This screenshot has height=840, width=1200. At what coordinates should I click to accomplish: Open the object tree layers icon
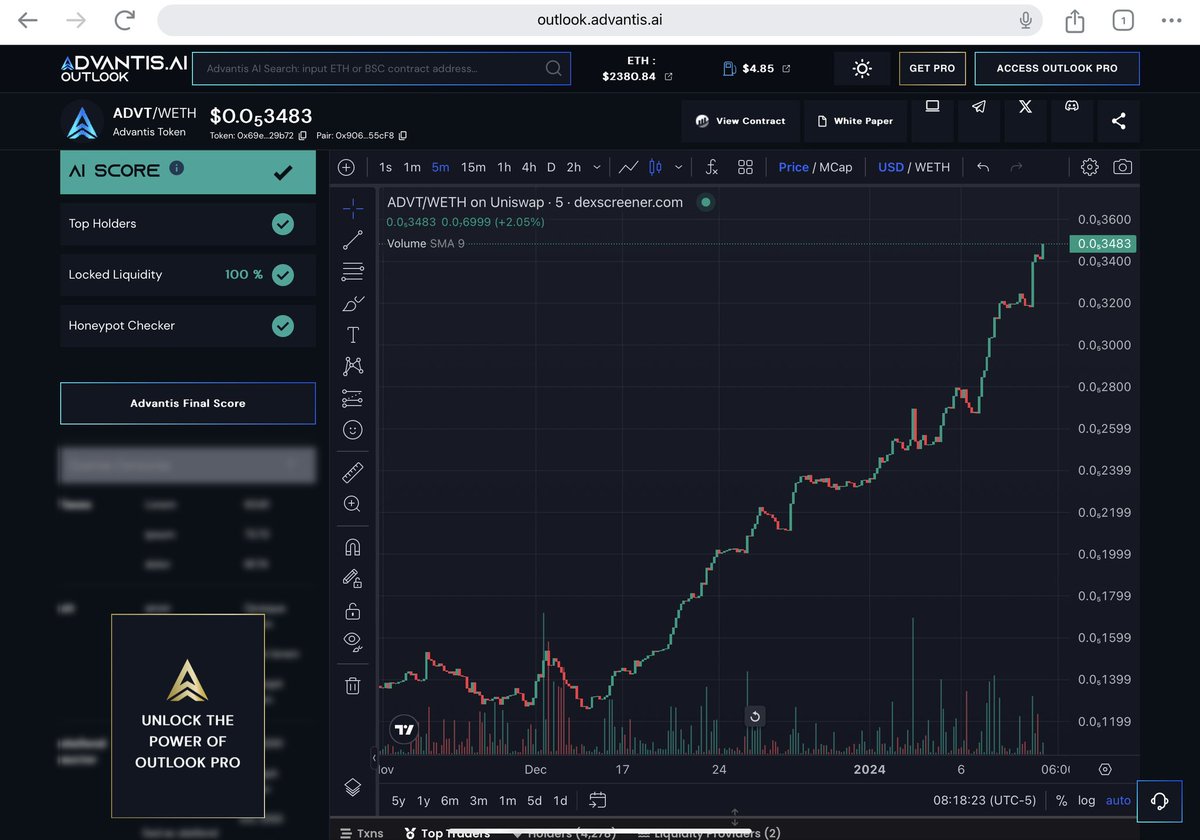[352, 787]
